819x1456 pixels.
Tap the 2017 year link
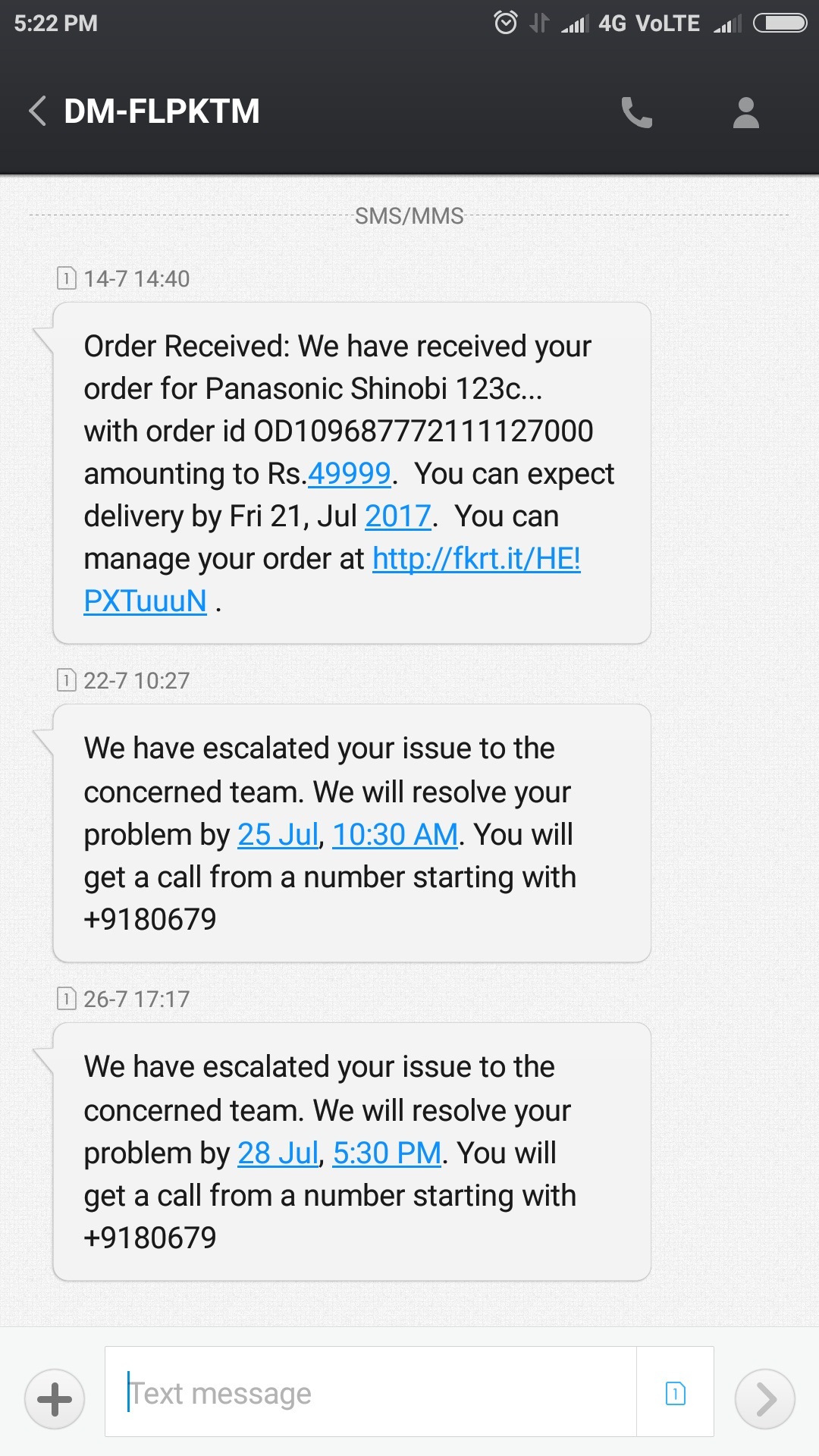[398, 516]
